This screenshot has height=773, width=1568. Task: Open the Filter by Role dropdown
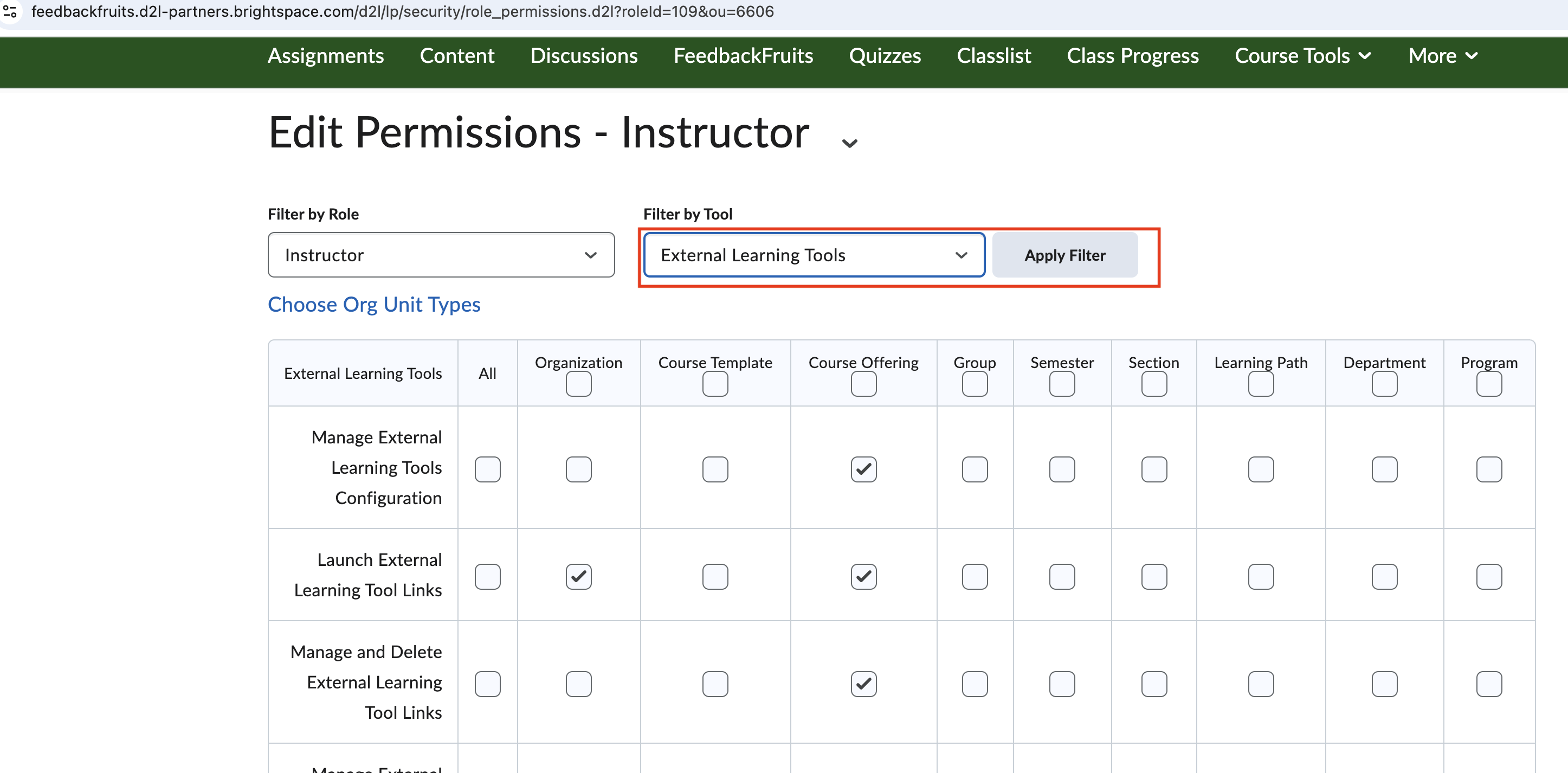click(x=441, y=254)
